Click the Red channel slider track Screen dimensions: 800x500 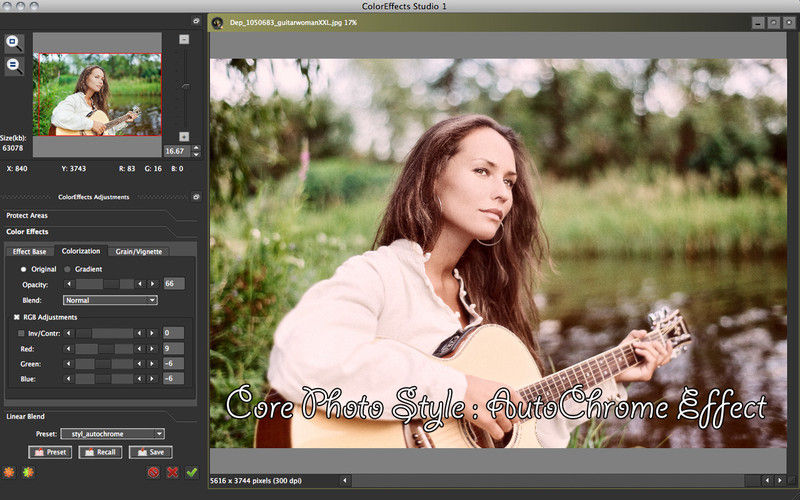click(x=105, y=349)
